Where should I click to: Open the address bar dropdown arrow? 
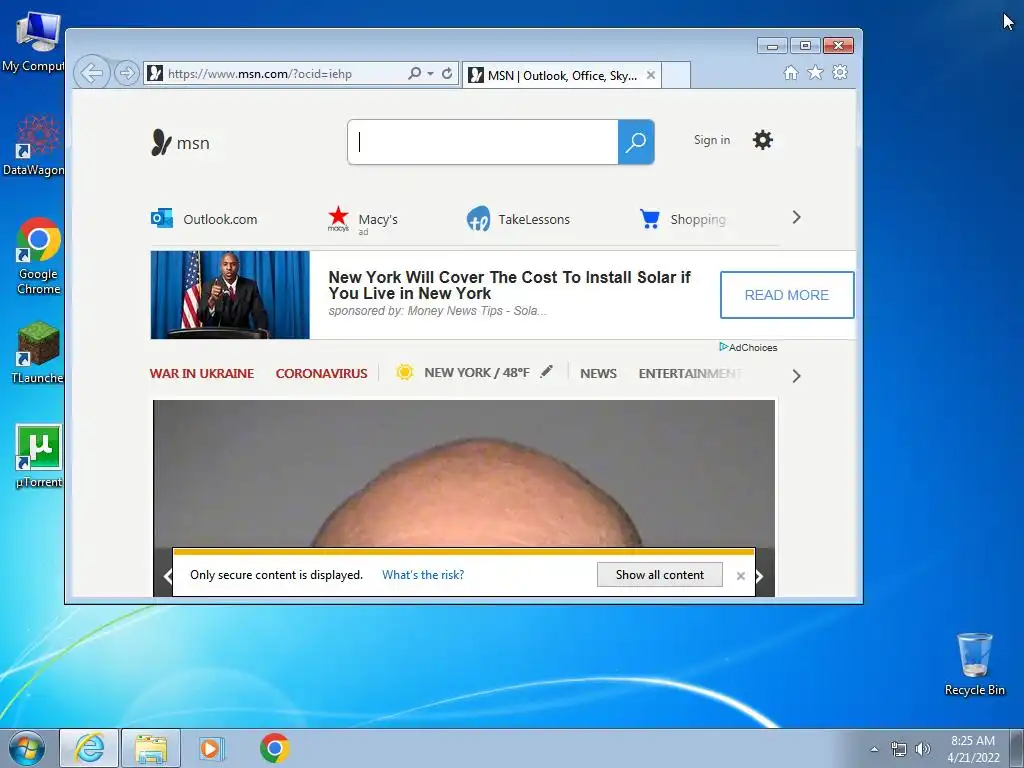(430, 74)
